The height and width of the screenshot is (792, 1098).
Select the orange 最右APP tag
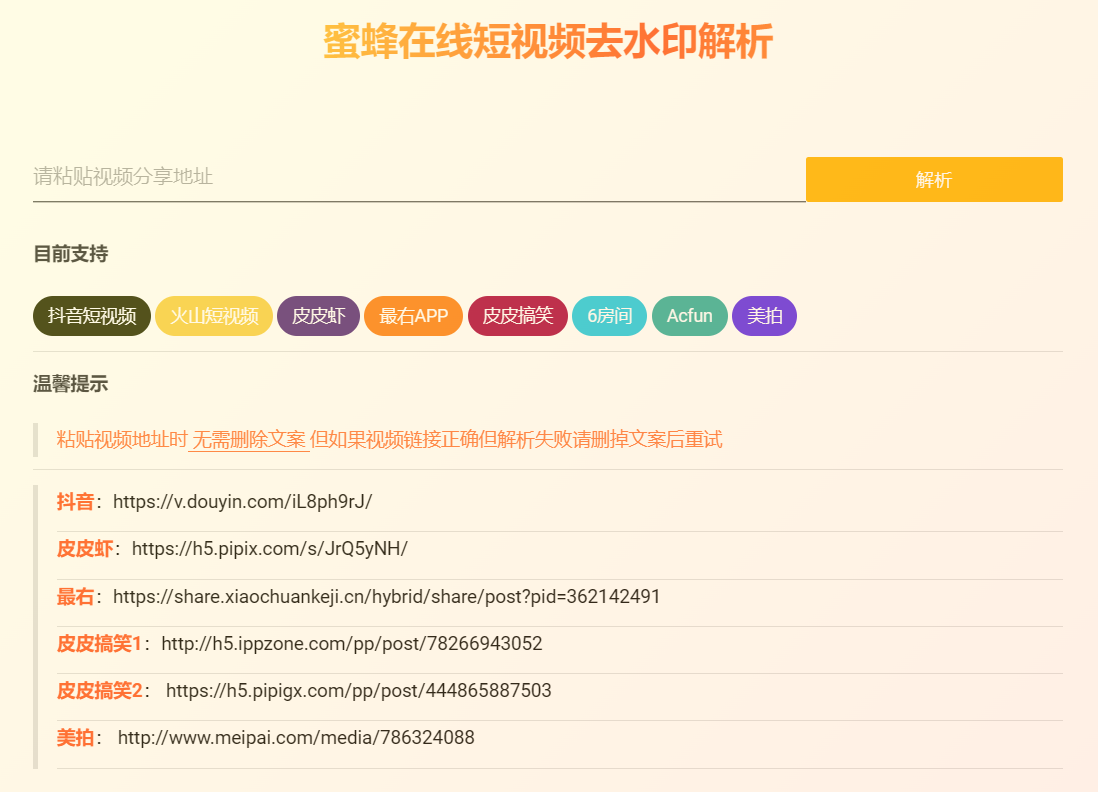[413, 316]
